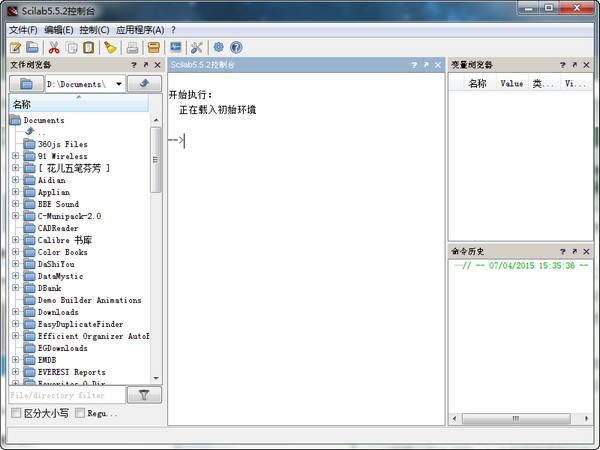The image size is (600, 450).
Task: Click the command history horizontal scrollbar thumb
Action: [x=516, y=419]
